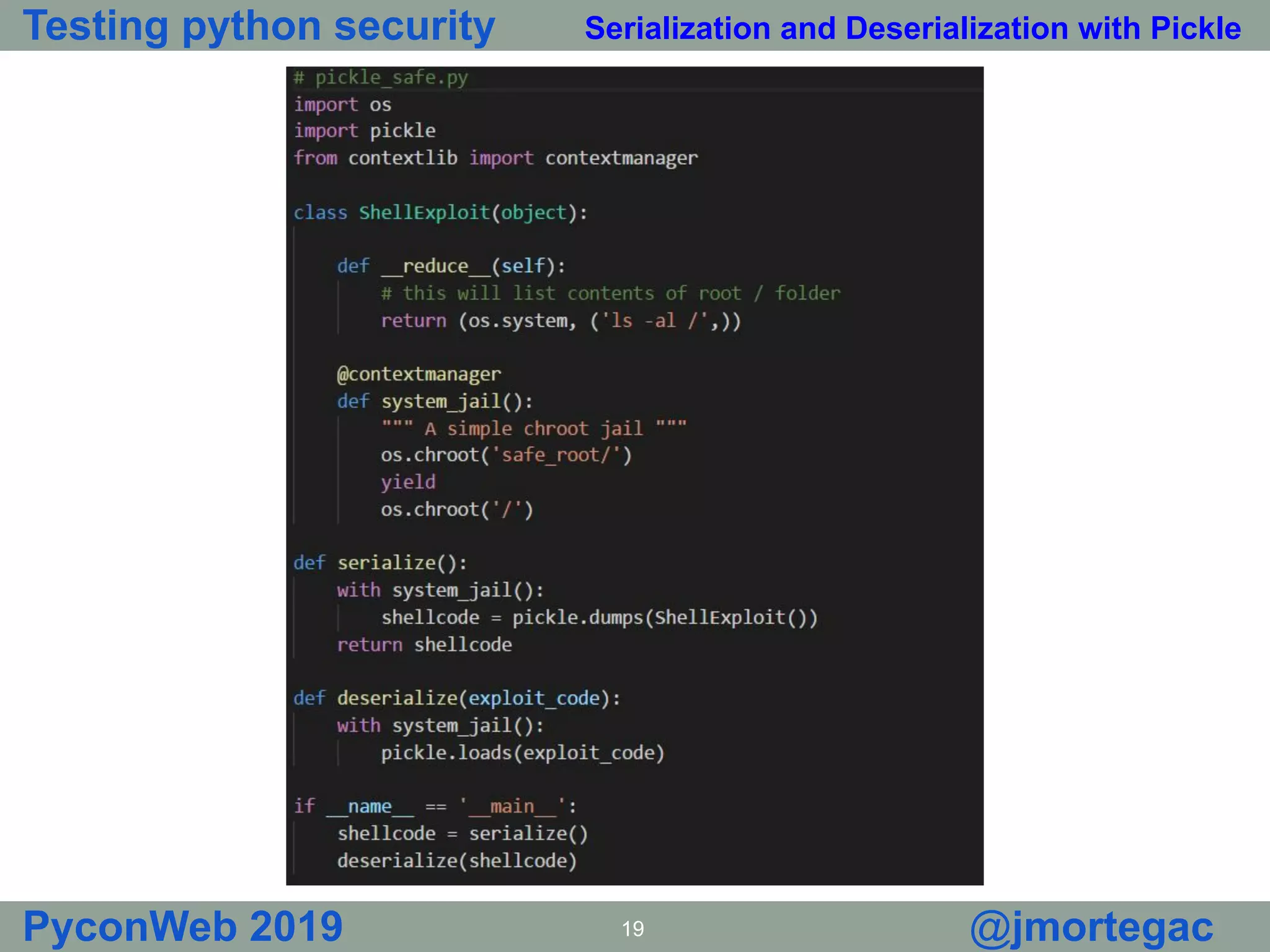Image resolution: width=1270 pixels, height=952 pixels.
Task: Click the comment line '# pickle_safe.py'
Action: tap(381, 78)
